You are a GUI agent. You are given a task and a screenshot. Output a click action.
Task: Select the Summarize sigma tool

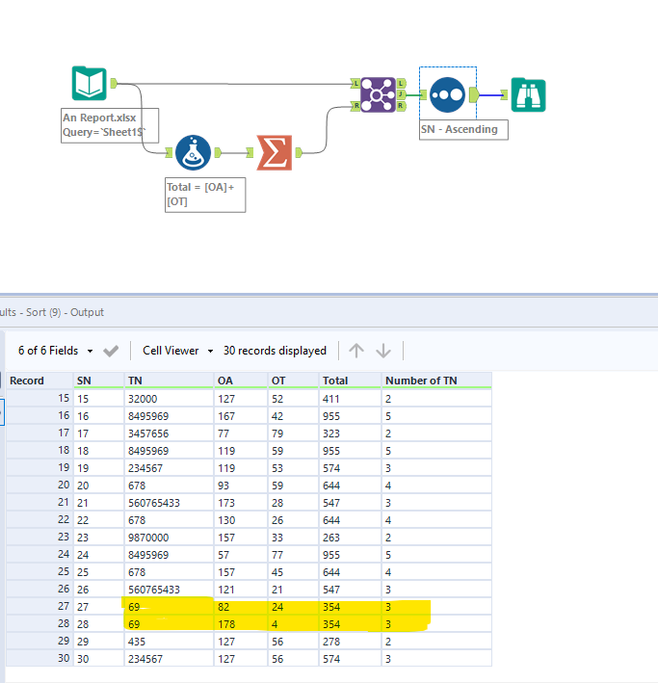click(x=274, y=152)
